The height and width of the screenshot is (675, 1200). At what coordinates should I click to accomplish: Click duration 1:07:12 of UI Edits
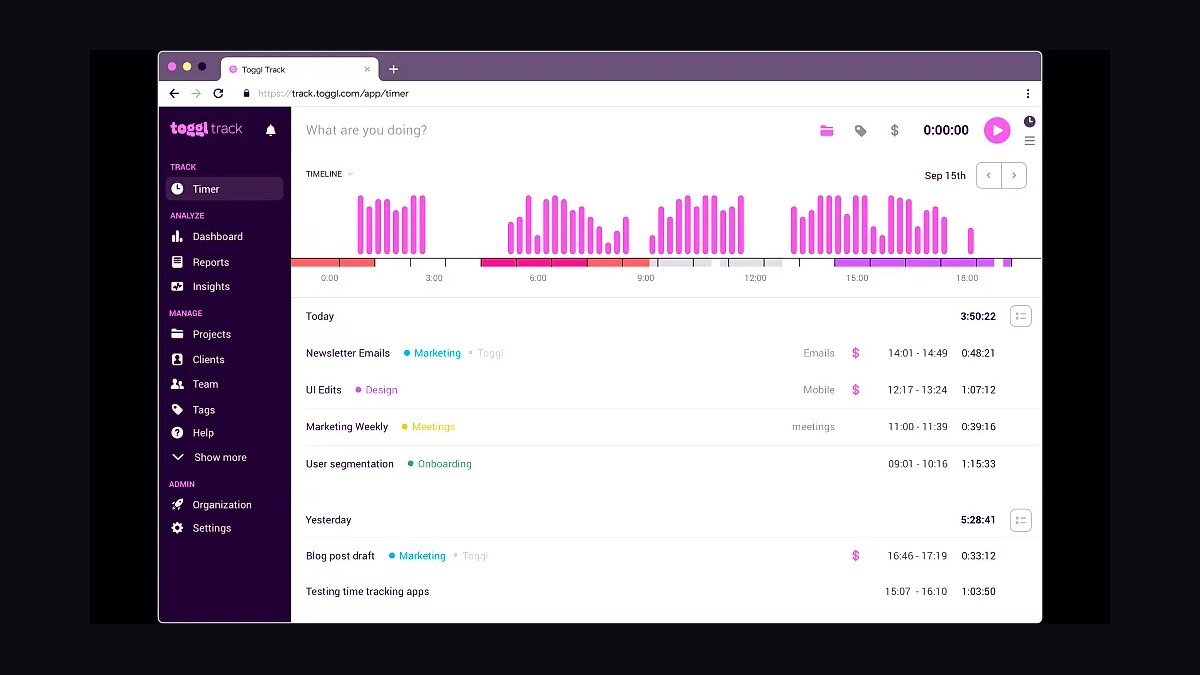[x=978, y=390]
